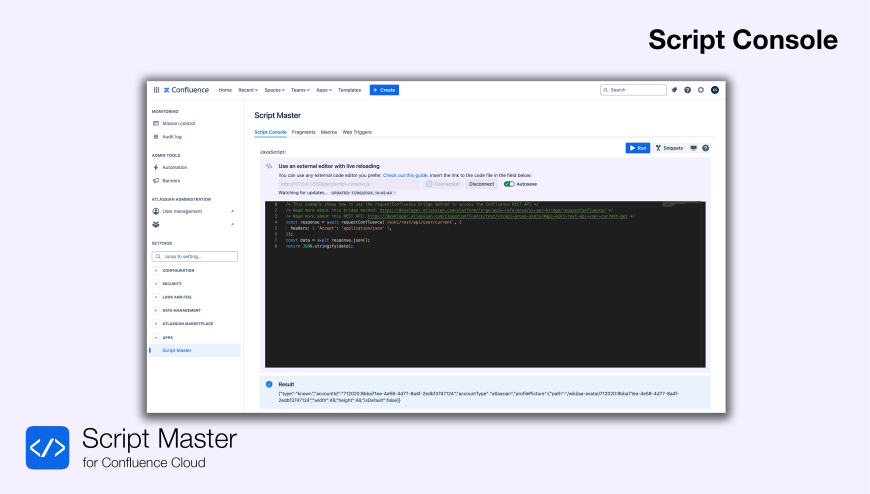Expand the Configuration settings section

tap(156, 270)
